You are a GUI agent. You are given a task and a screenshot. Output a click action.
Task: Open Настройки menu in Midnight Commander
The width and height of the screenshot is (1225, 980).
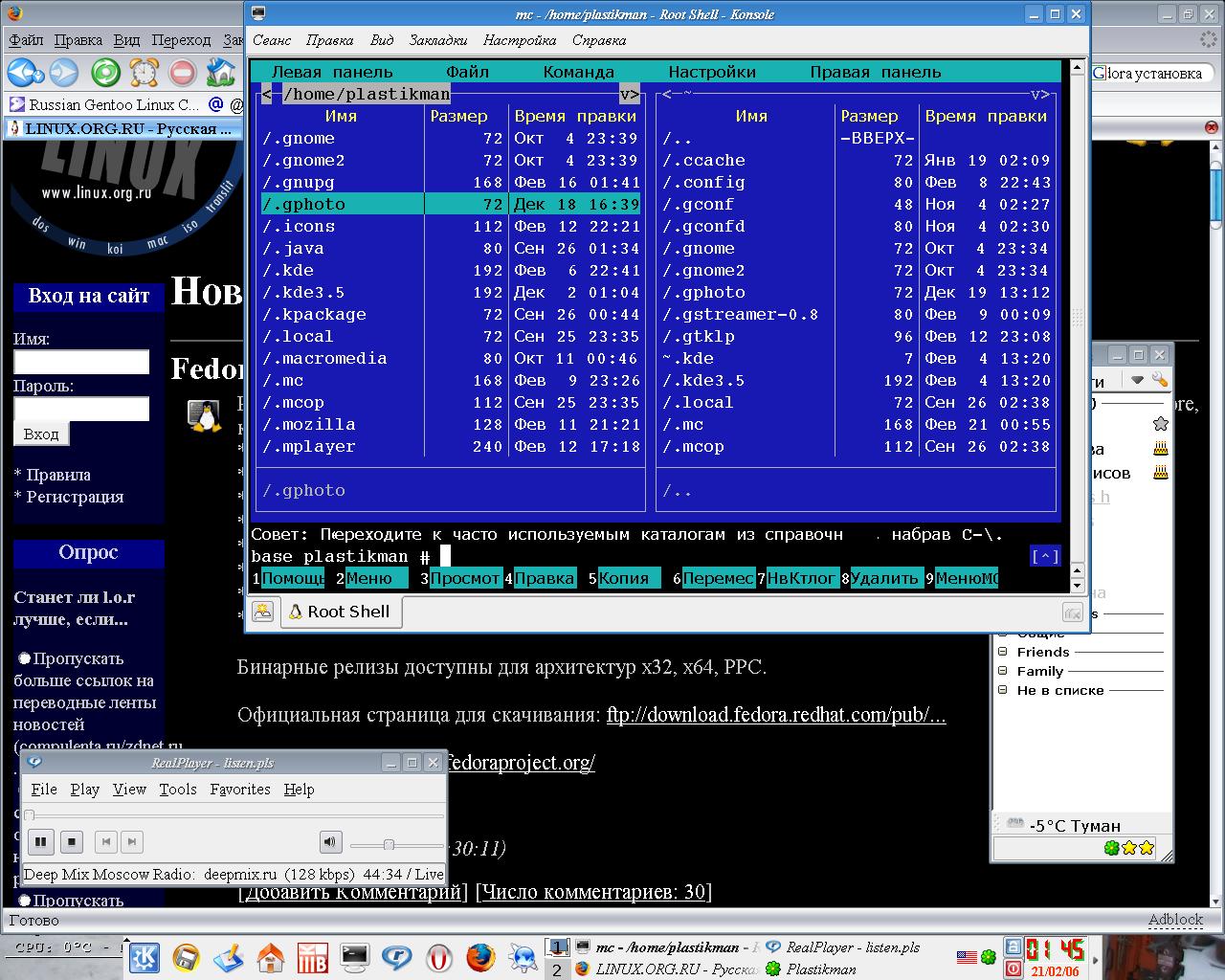(x=712, y=72)
